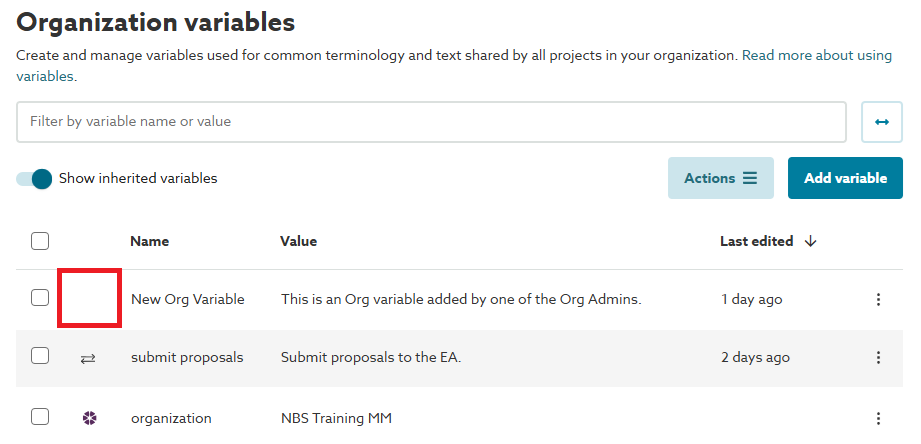Click the Add variable button

point(845,178)
